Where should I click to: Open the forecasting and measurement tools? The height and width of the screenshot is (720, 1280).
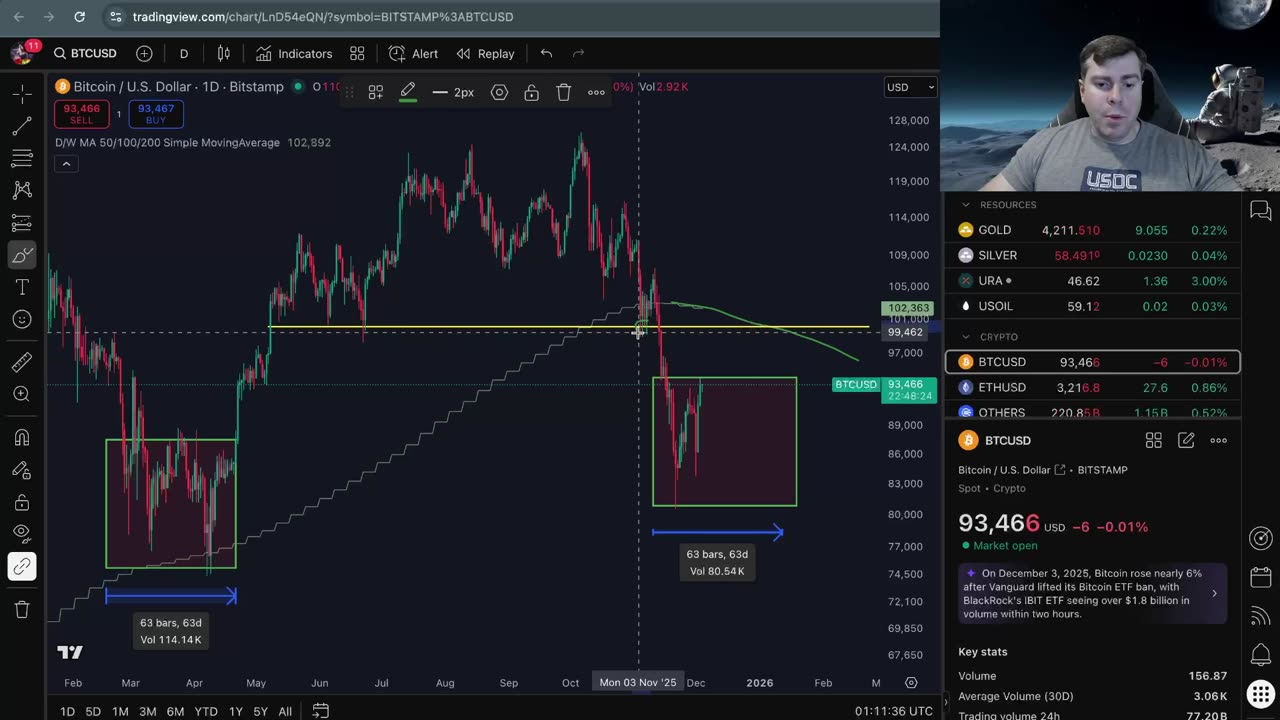21,222
